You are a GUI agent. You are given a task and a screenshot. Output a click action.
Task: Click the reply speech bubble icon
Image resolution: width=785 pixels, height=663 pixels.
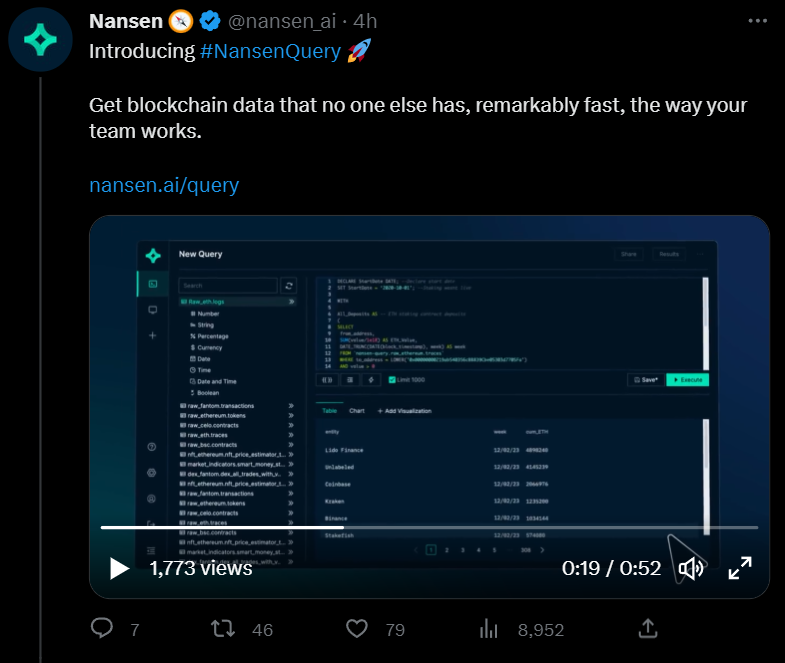click(x=102, y=628)
